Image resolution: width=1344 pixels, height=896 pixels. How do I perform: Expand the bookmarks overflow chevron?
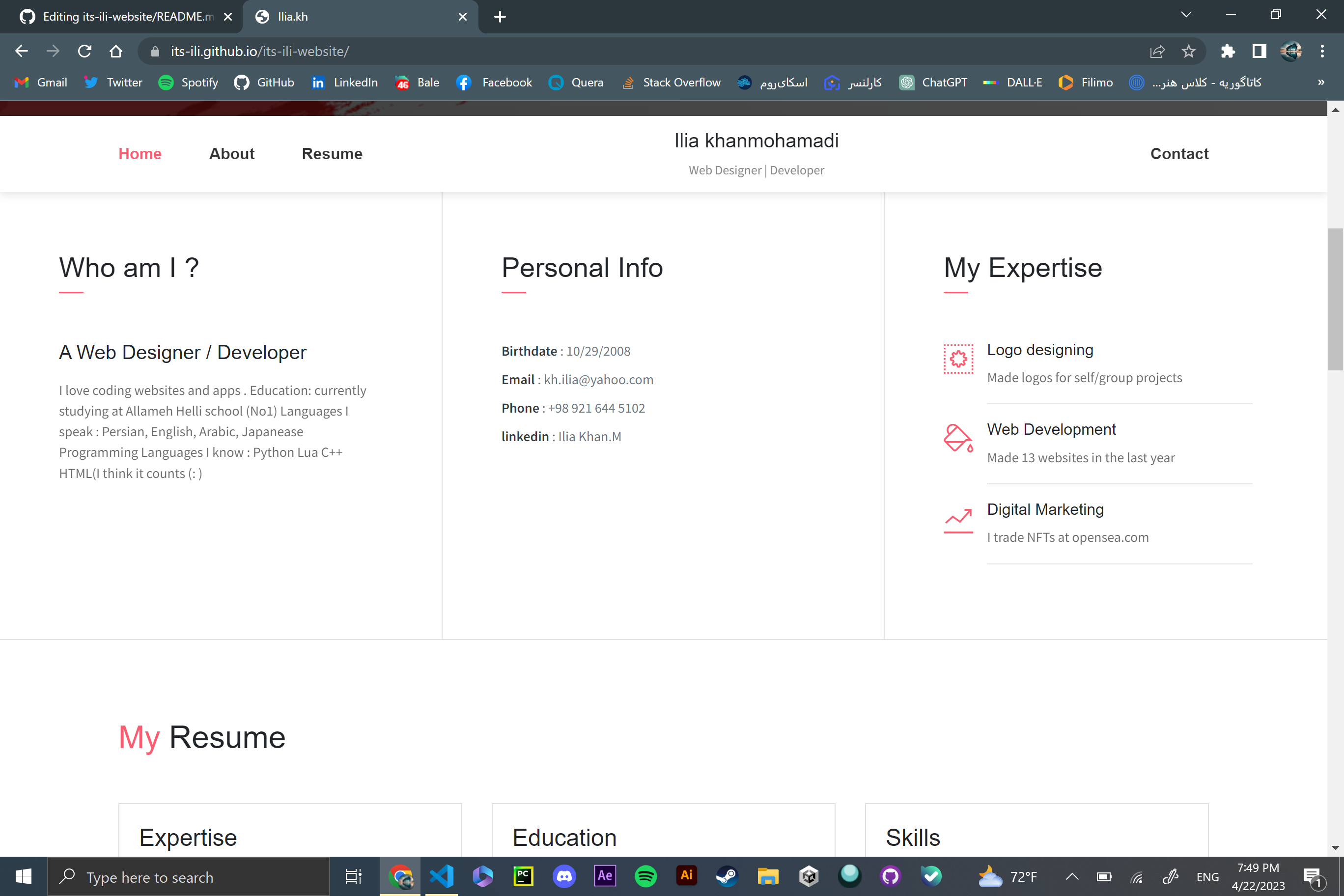pyautogui.click(x=1320, y=83)
